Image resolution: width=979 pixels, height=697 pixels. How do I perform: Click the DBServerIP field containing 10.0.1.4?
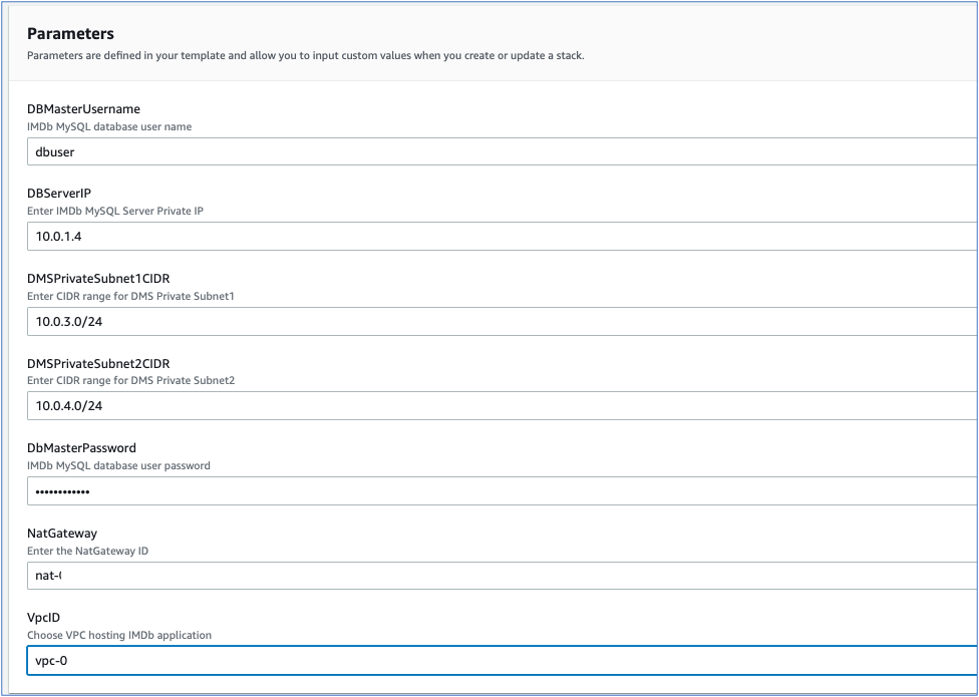(x=400, y=237)
